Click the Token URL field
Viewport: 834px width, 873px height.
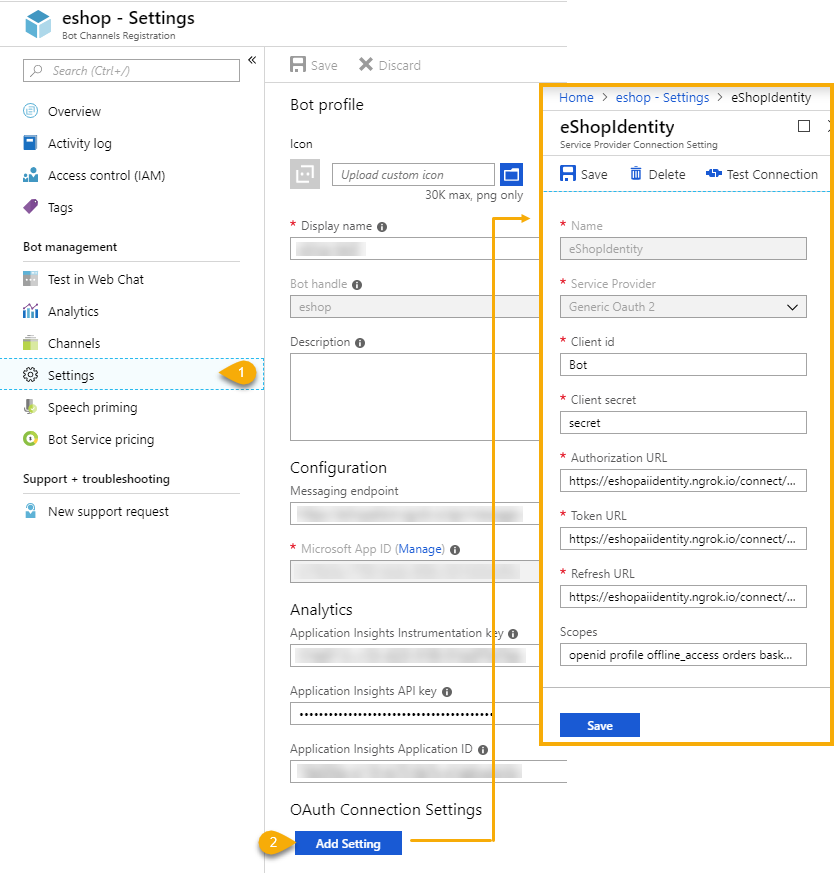pos(683,538)
